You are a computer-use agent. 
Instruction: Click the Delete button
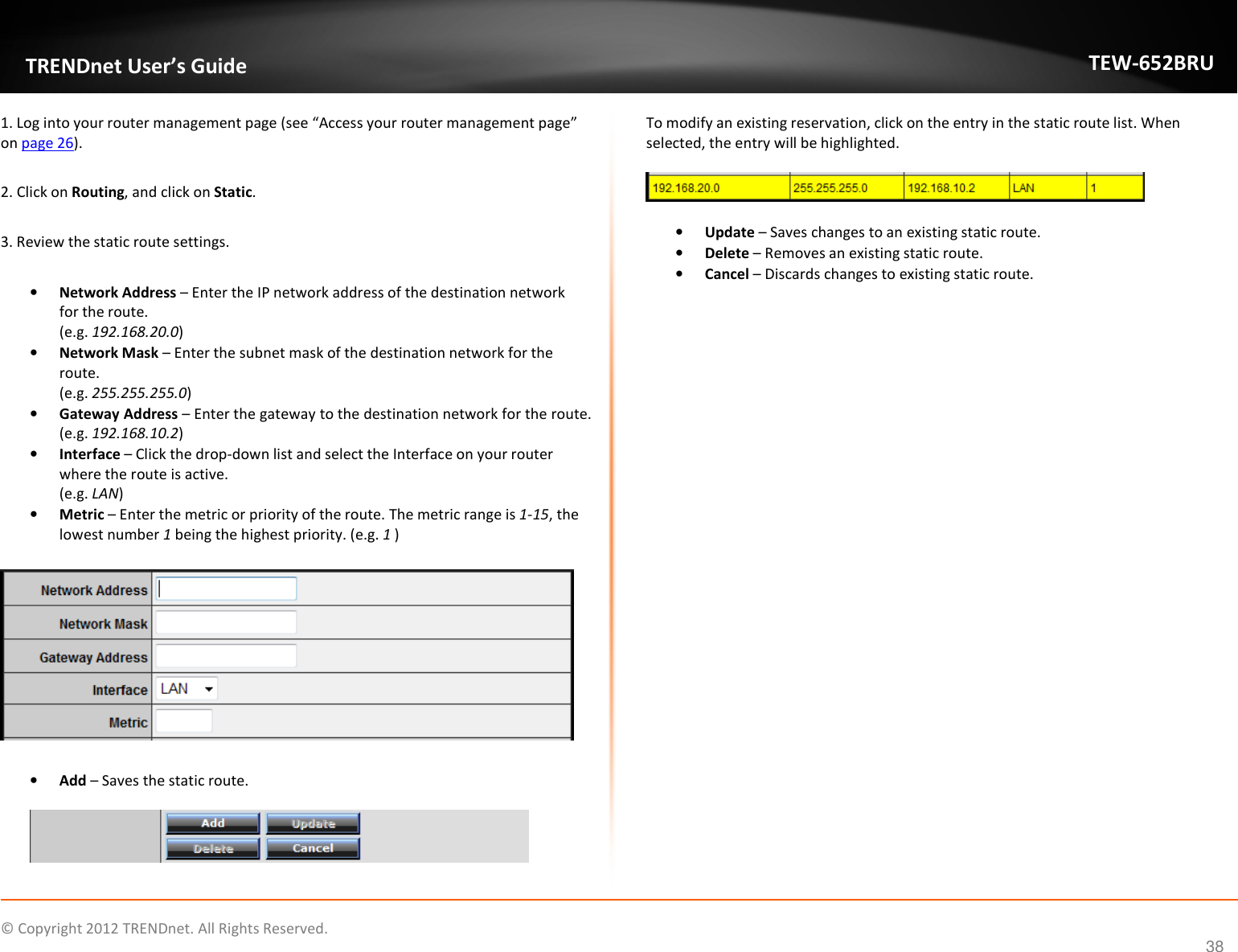[213, 848]
